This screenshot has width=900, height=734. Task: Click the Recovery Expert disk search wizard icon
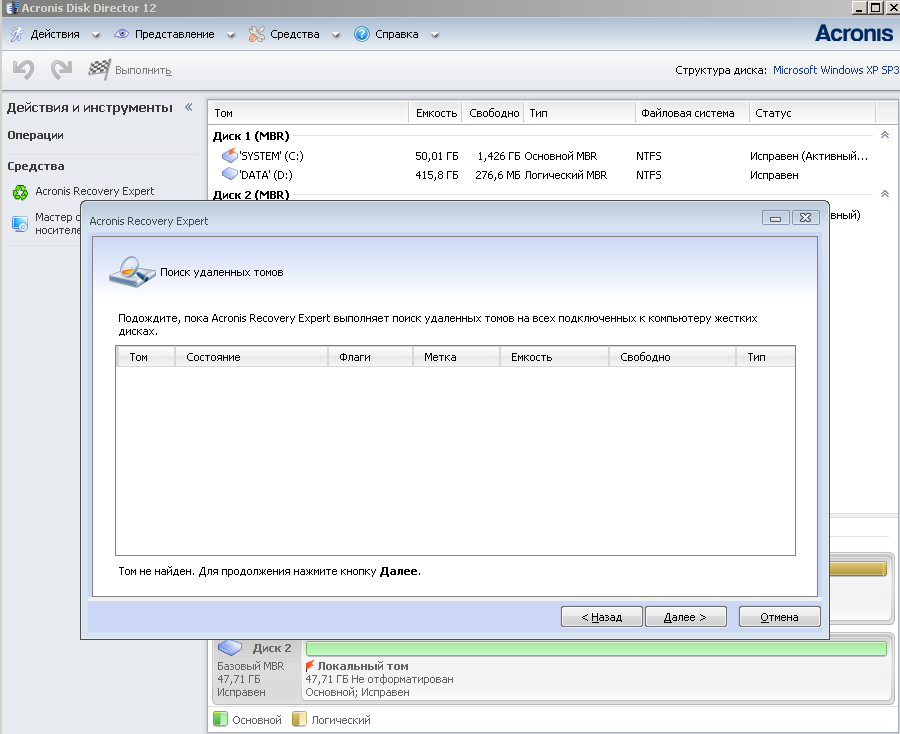[x=133, y=272]
